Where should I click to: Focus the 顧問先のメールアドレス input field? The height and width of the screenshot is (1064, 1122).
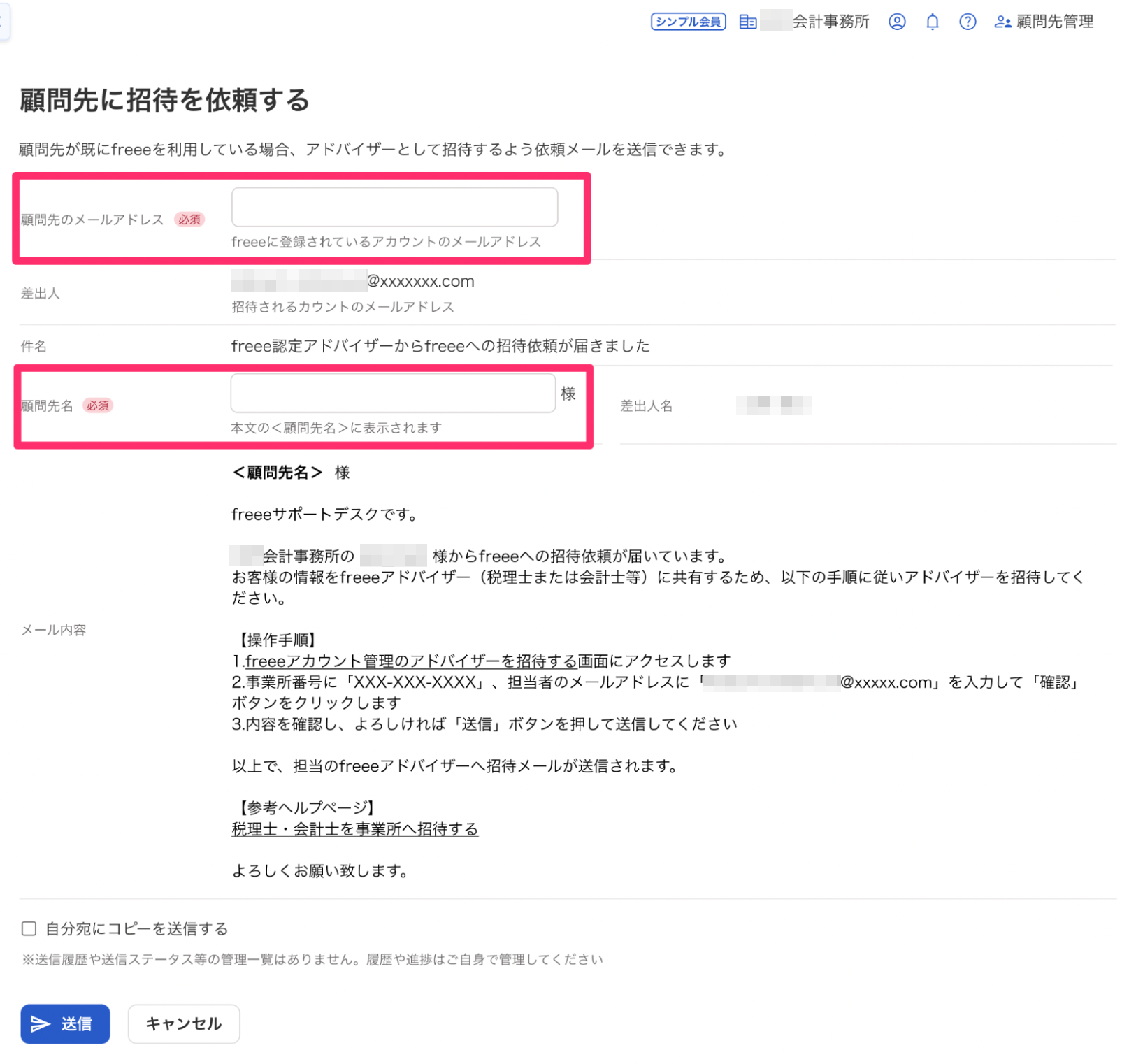[394, 207]
